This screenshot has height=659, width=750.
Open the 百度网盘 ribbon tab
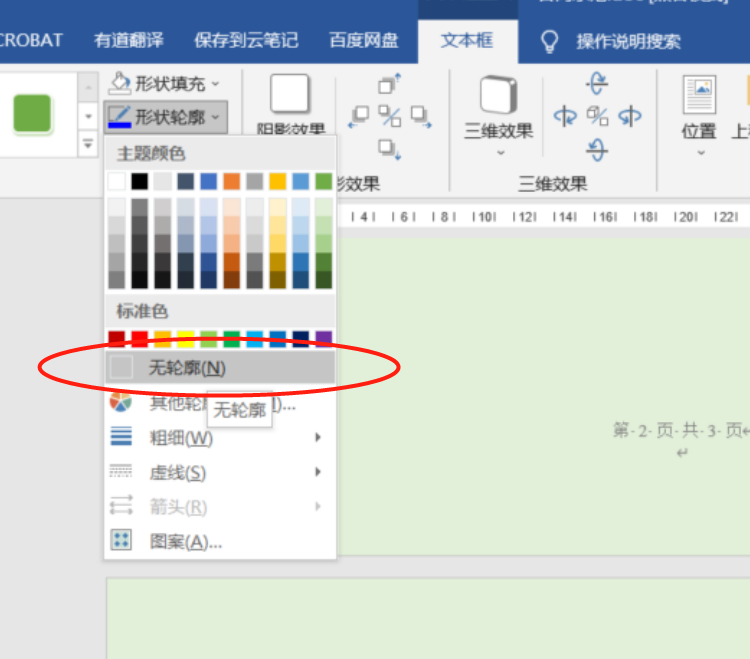click(364, 41)
